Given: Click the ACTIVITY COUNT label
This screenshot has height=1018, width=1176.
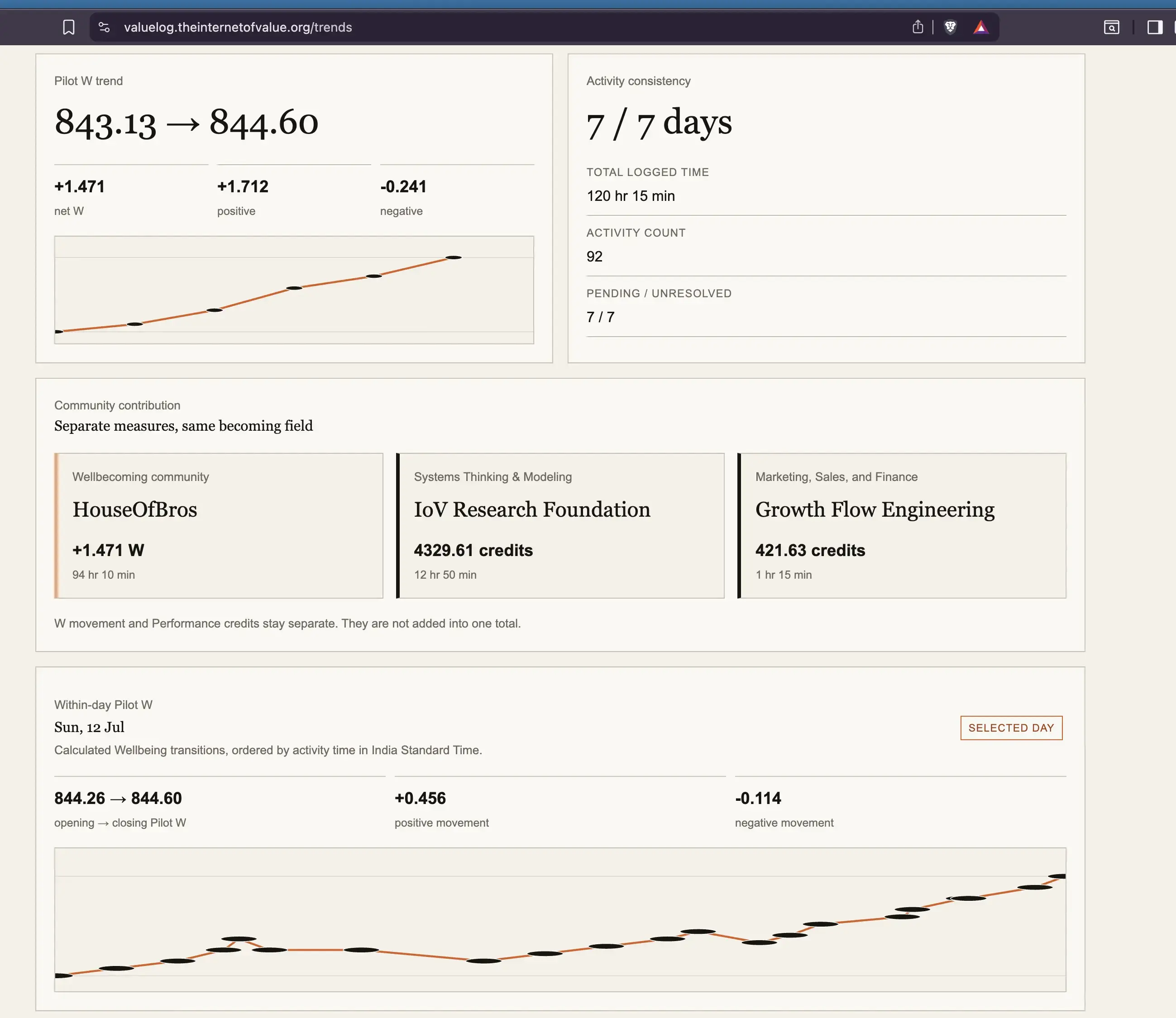Looking at the screenshot, I should 636,233.
